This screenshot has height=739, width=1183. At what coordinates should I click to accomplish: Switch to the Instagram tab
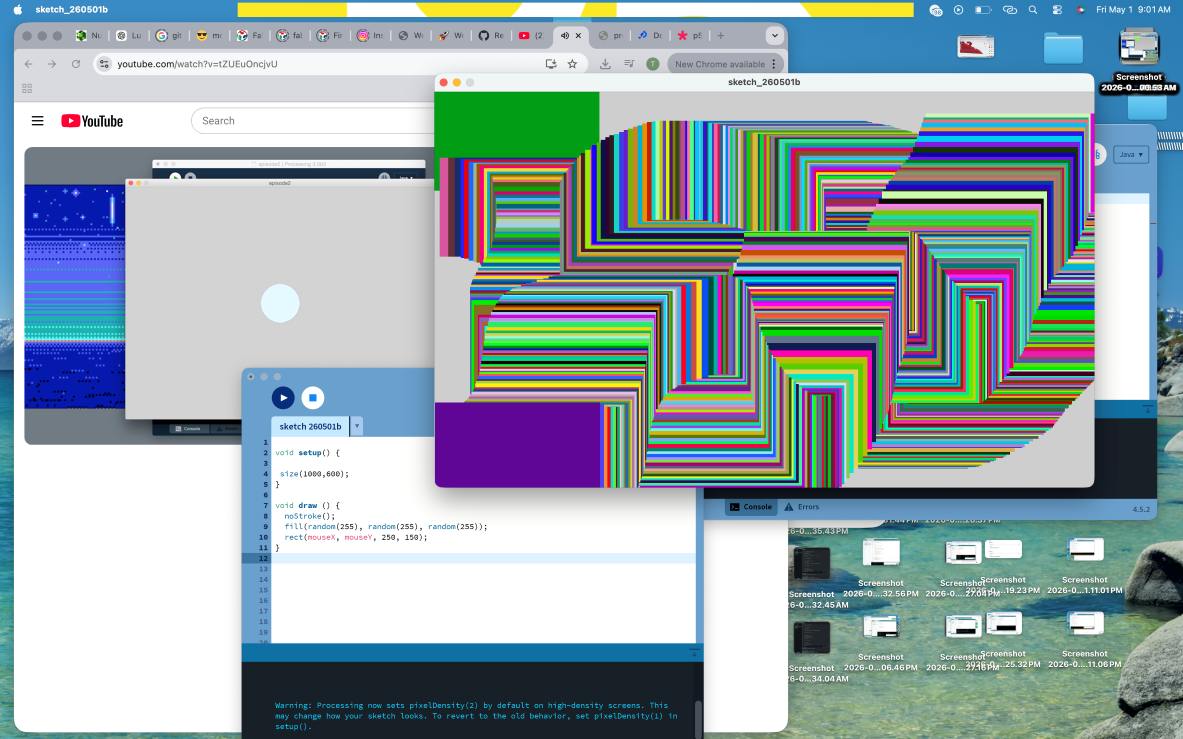pyautogui.click(x=369, y=35)
